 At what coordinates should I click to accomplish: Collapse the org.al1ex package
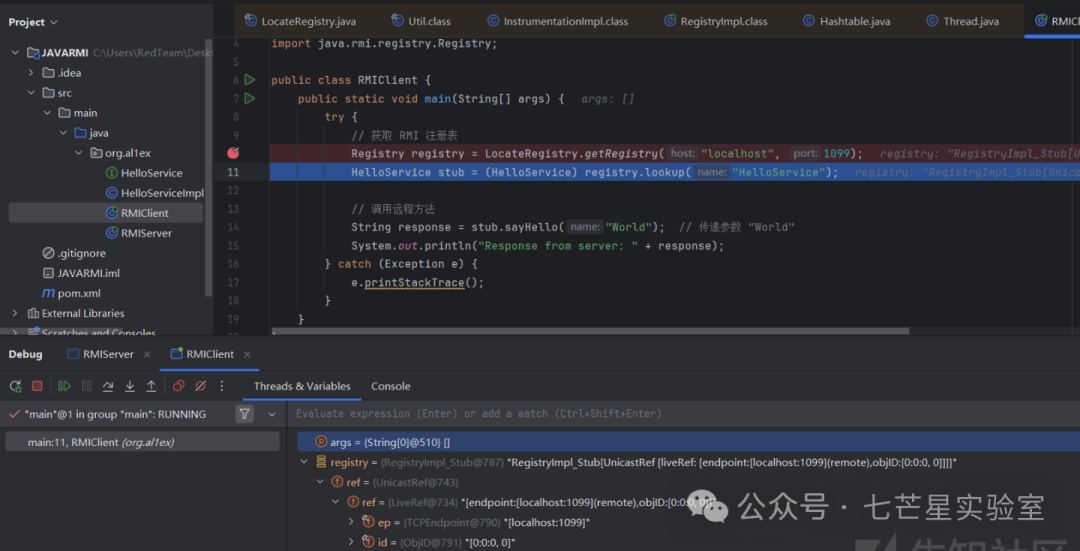pyautogui.click(x=79, y=153)
